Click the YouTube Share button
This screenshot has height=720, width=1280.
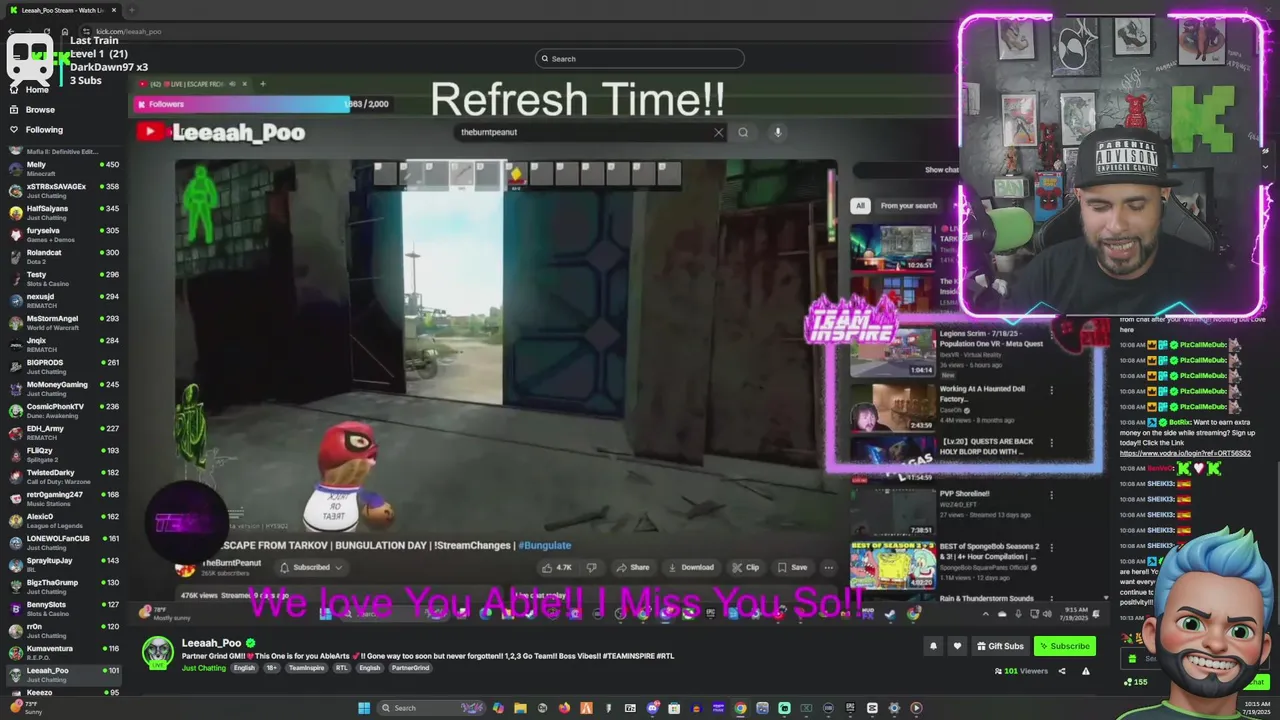(x=632, y=567)
